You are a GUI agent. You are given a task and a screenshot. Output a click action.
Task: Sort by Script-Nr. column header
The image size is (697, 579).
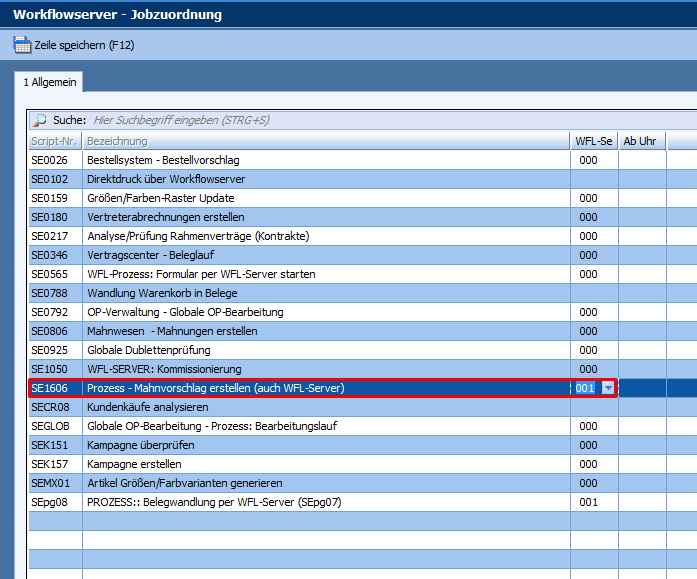pos(55,141)
